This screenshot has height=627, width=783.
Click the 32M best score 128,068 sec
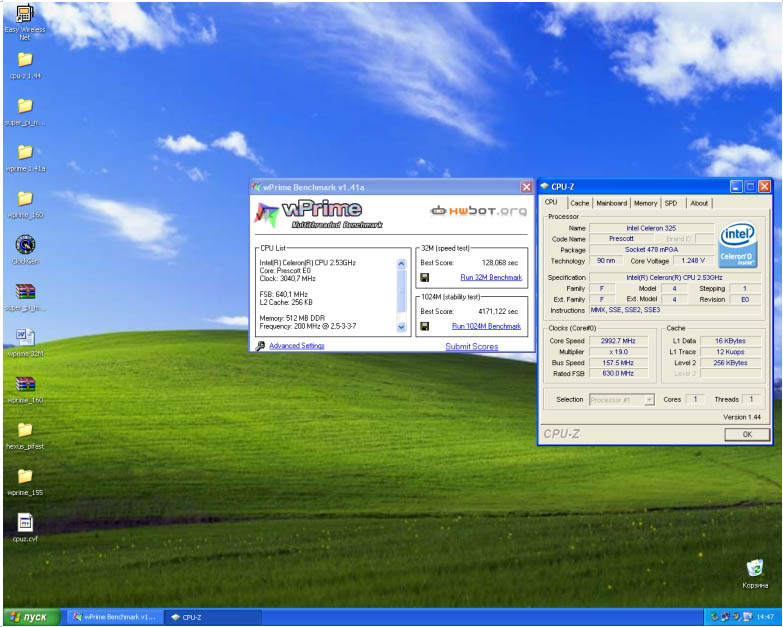click(x=500, y=263)
